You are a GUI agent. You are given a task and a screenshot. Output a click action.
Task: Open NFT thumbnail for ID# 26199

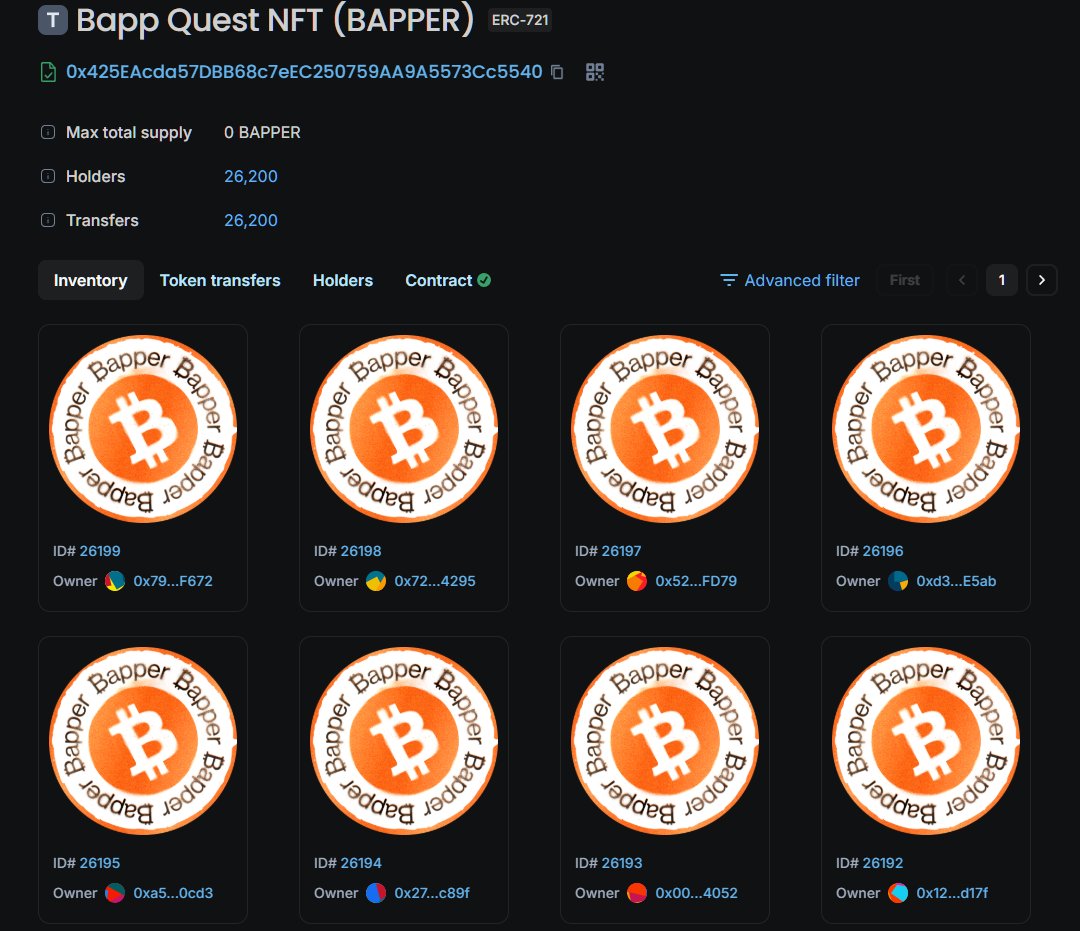[x=143, y=428]
